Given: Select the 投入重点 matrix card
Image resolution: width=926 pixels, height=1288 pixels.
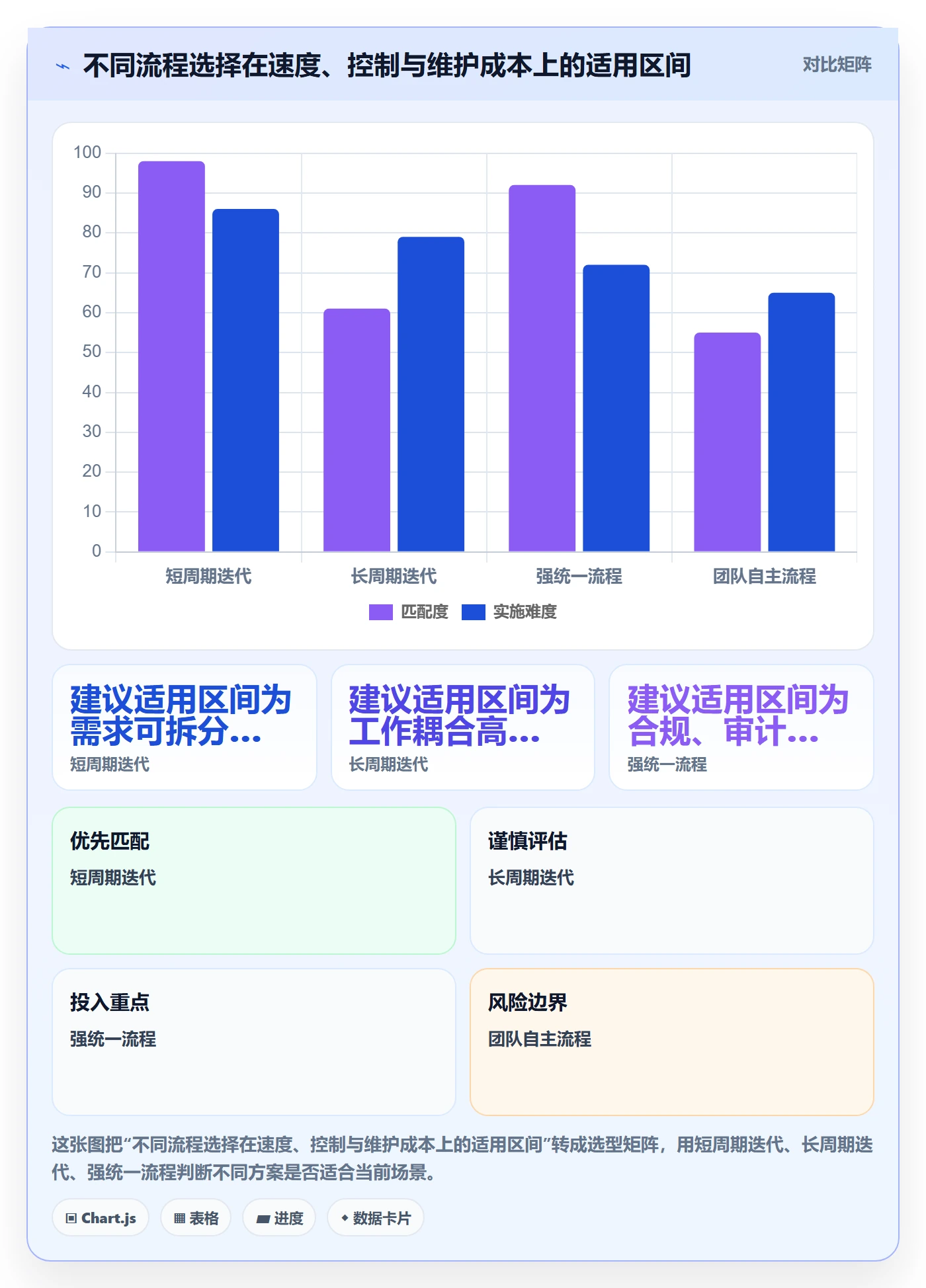Looking at the screenshot, I should pyautogui.click(x=254, y=1042).
